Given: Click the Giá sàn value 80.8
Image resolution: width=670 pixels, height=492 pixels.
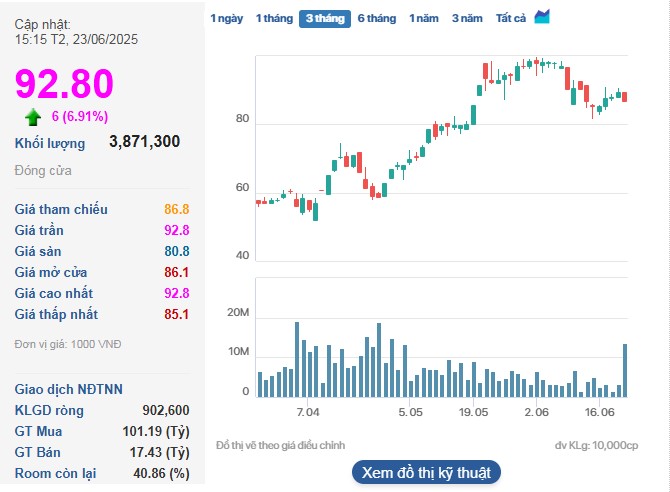Looking at the screenshot, I should pos(177,251).
